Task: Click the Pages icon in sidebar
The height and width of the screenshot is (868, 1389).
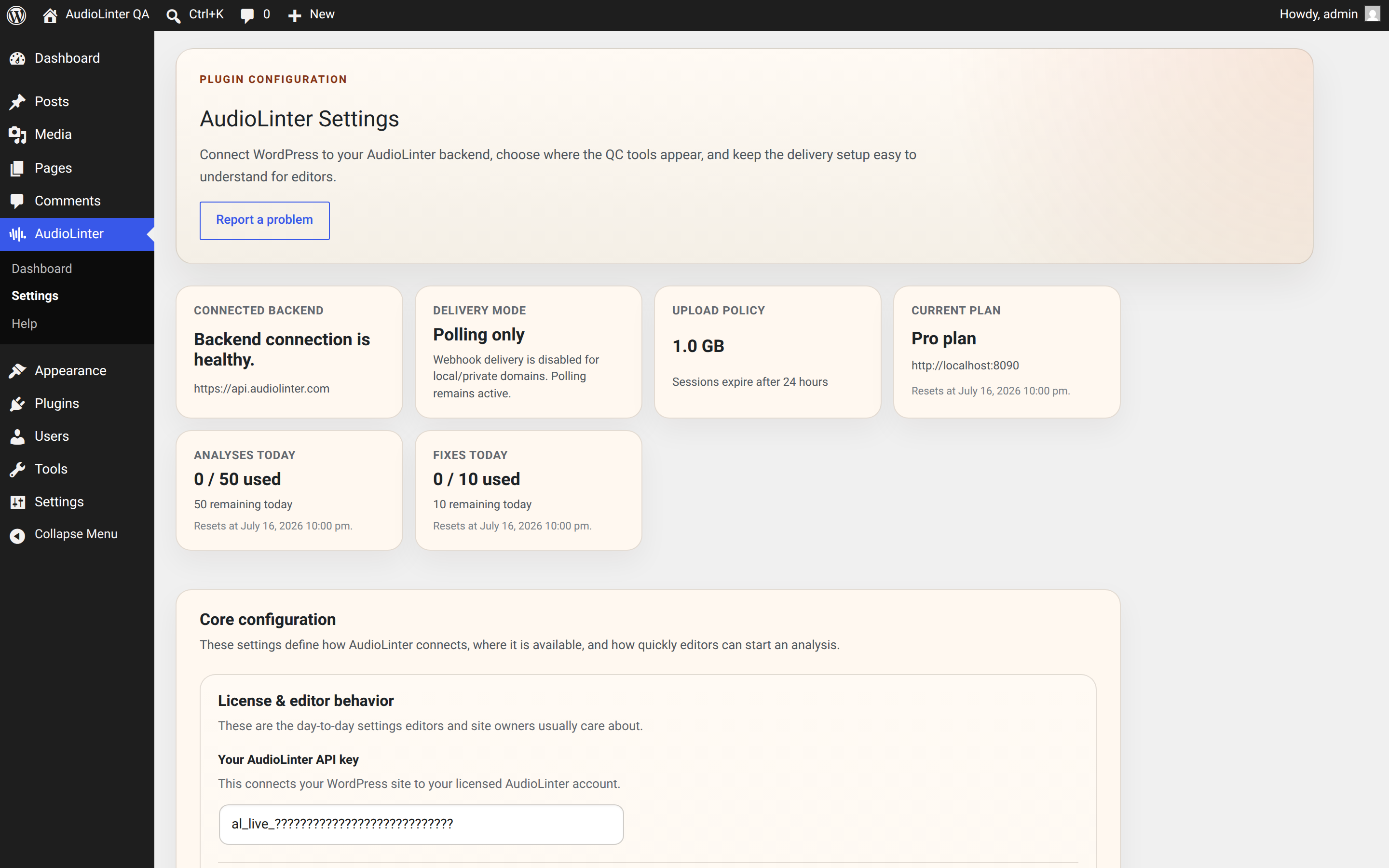Action: [x=17, y=168]
